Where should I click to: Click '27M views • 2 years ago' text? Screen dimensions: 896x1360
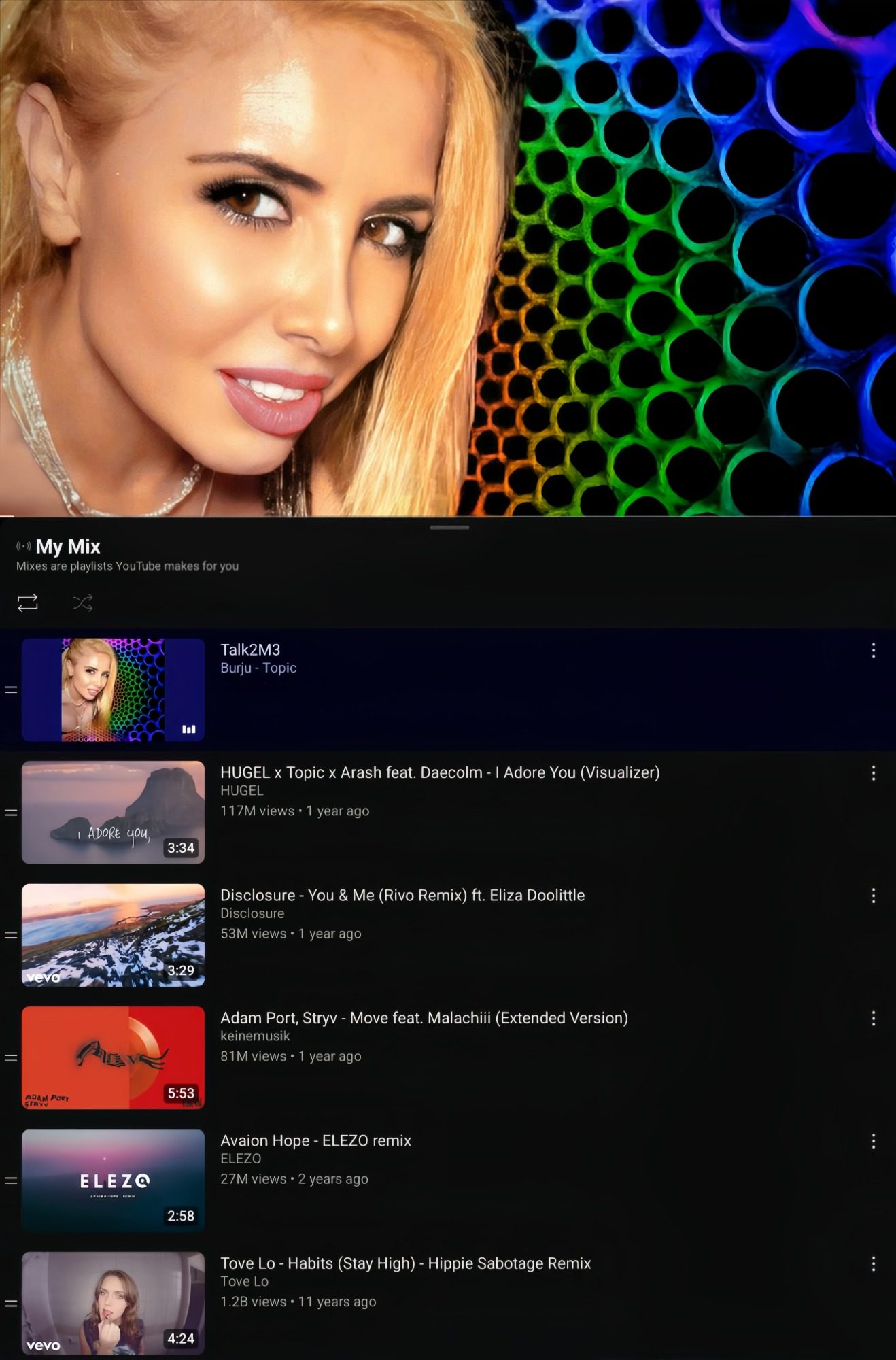coord(294,1179)
